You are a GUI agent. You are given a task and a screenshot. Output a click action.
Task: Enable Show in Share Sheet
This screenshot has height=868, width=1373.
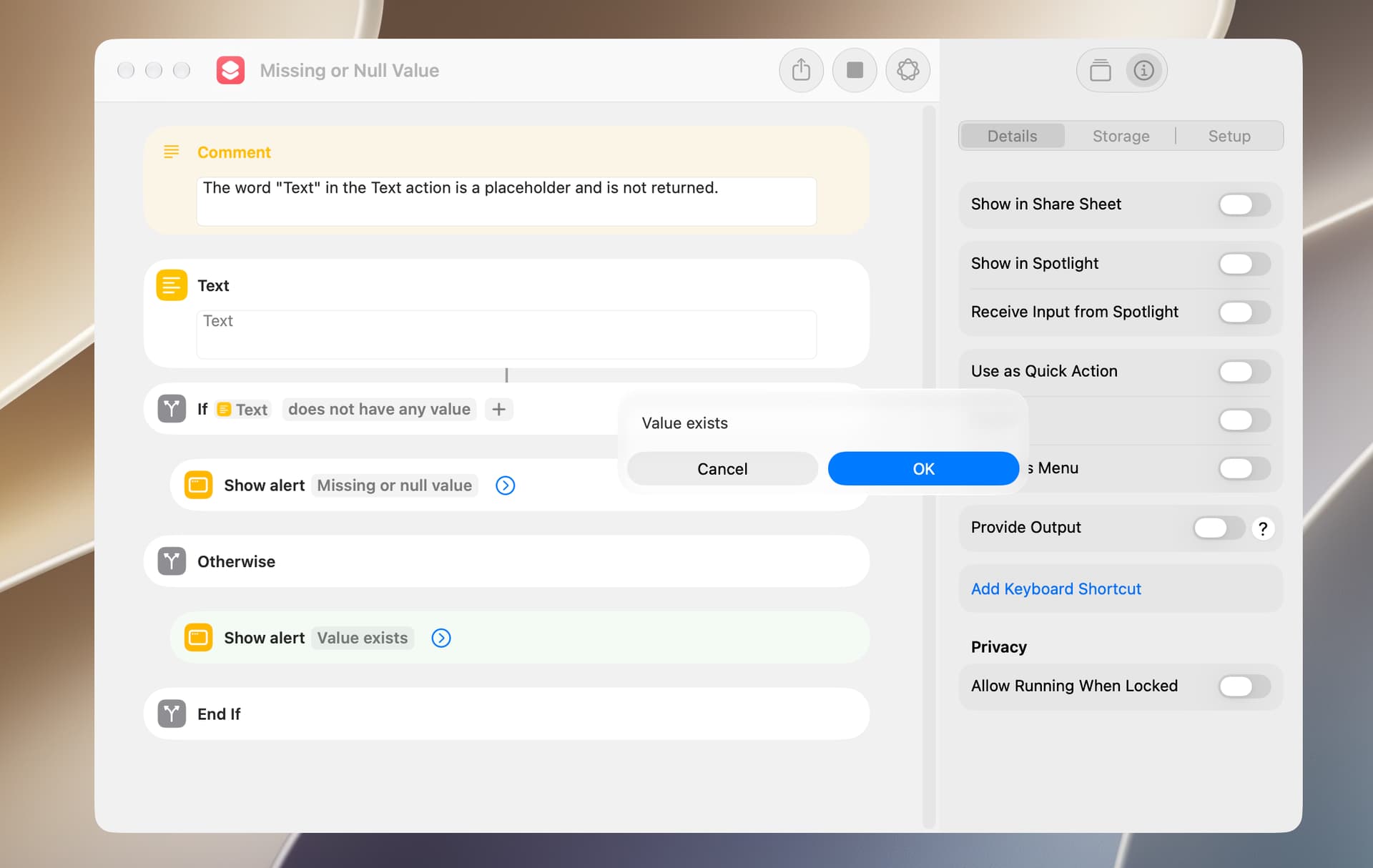pos(1244,204)
